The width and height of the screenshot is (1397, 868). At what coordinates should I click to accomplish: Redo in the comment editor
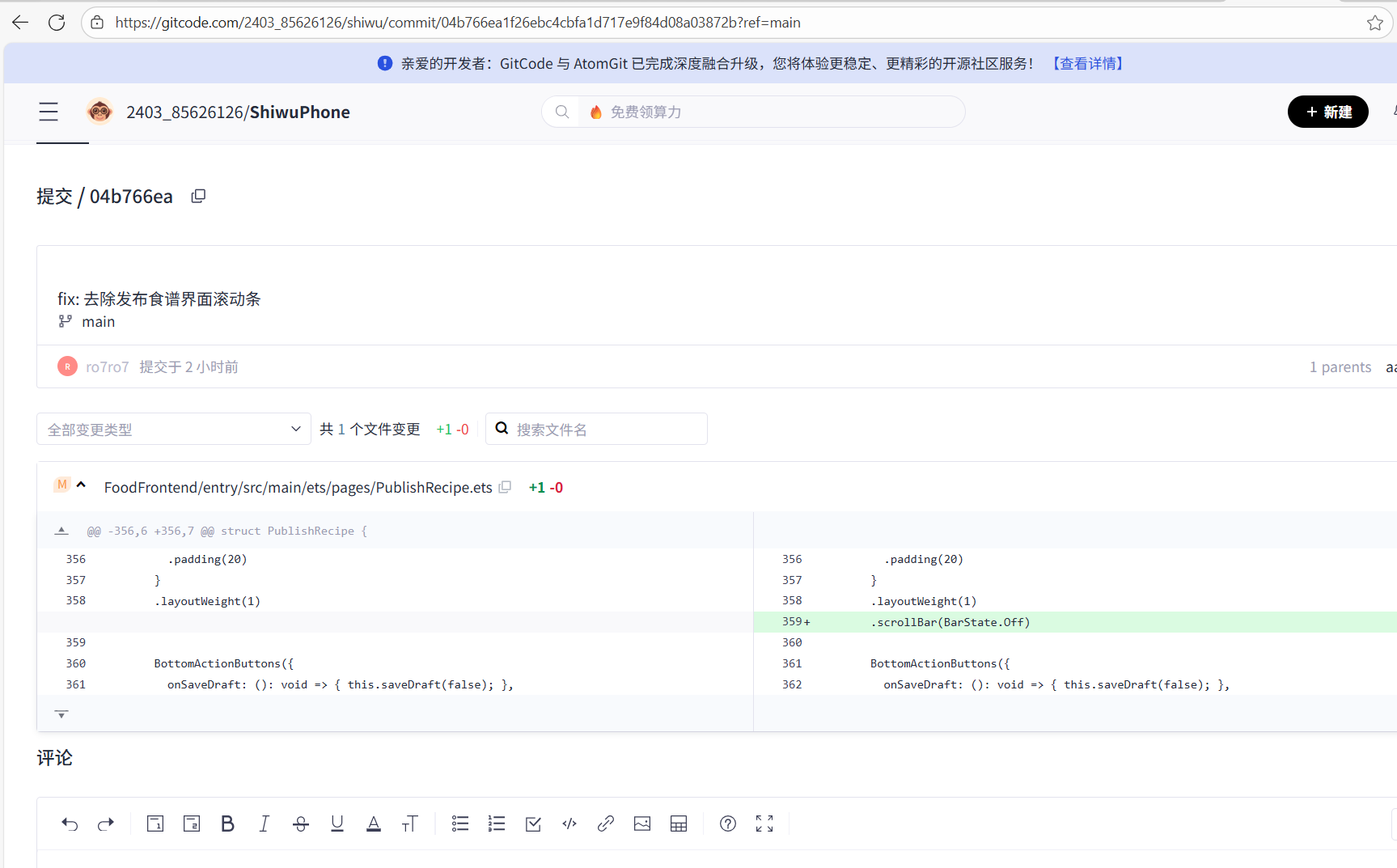[106, 824]
